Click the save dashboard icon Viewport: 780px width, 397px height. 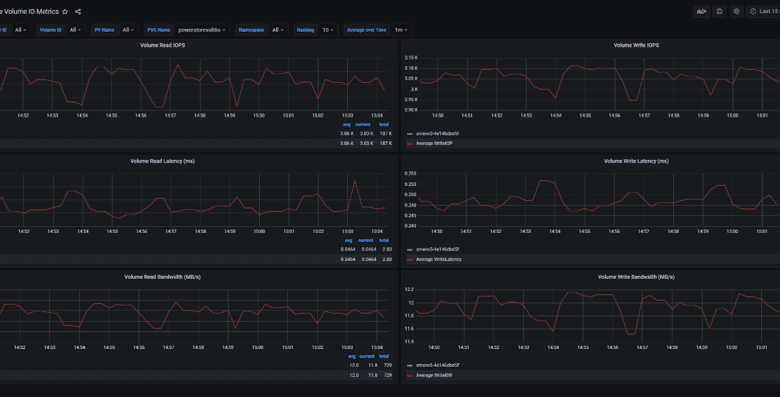tap(719, 11)
